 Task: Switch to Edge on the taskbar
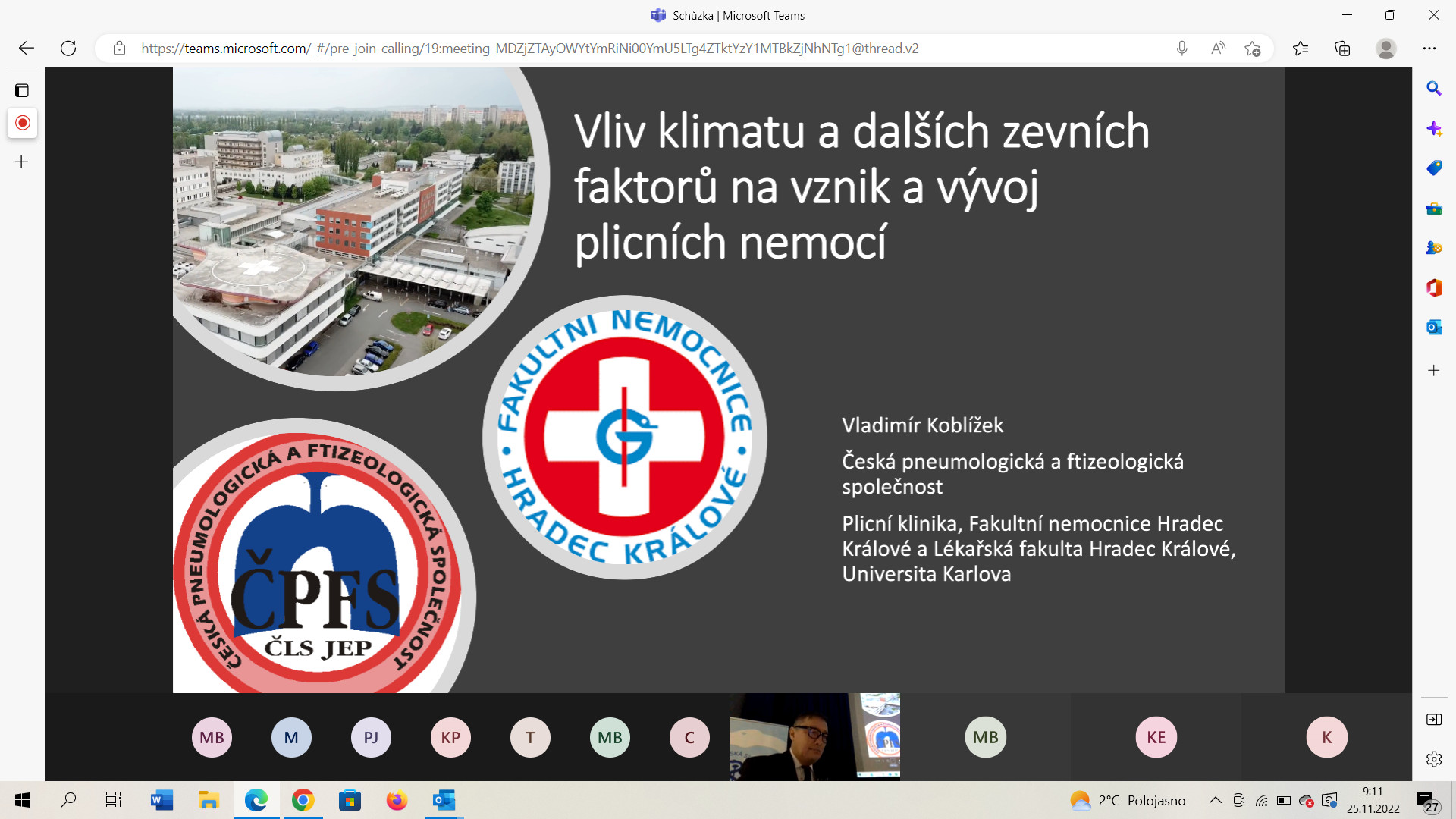(256, 800)
